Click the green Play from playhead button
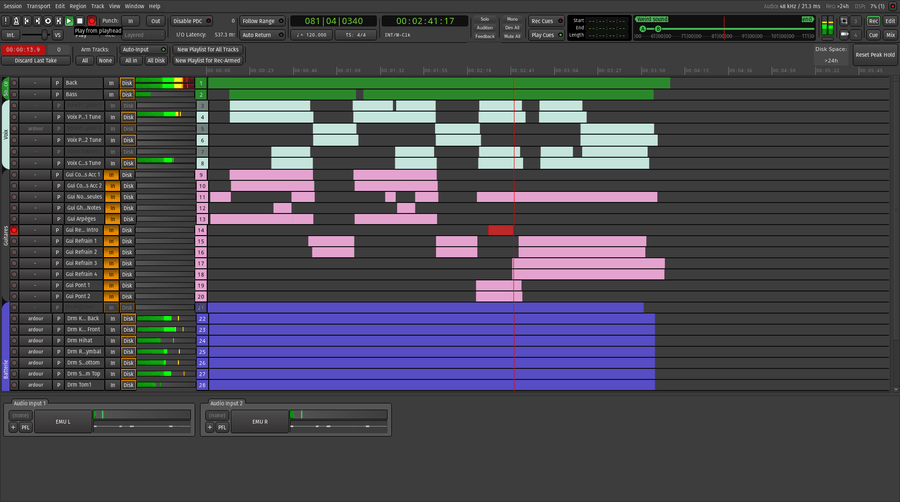 68,20
